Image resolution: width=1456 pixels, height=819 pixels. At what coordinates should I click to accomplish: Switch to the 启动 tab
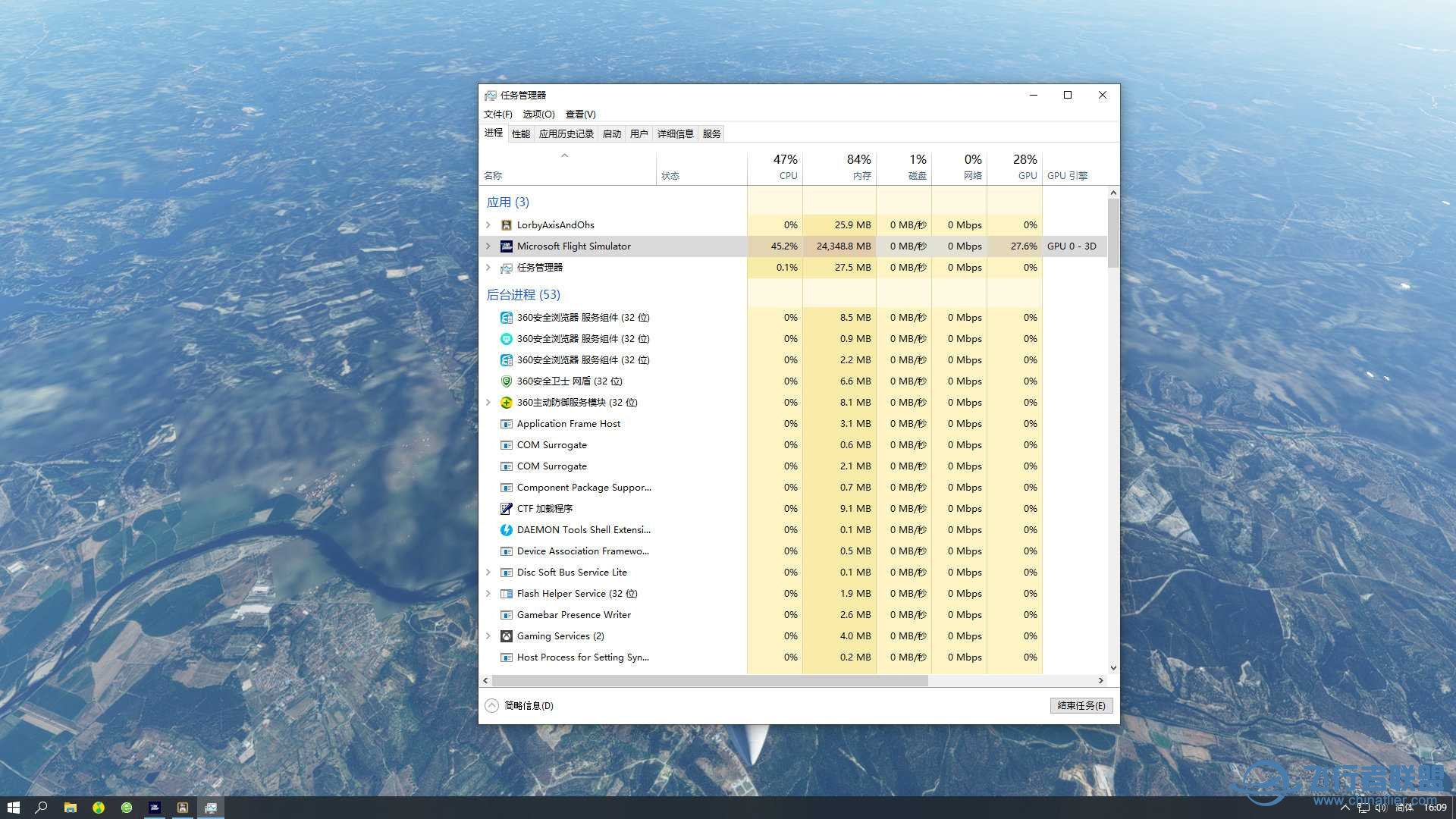tap(612, 134)
